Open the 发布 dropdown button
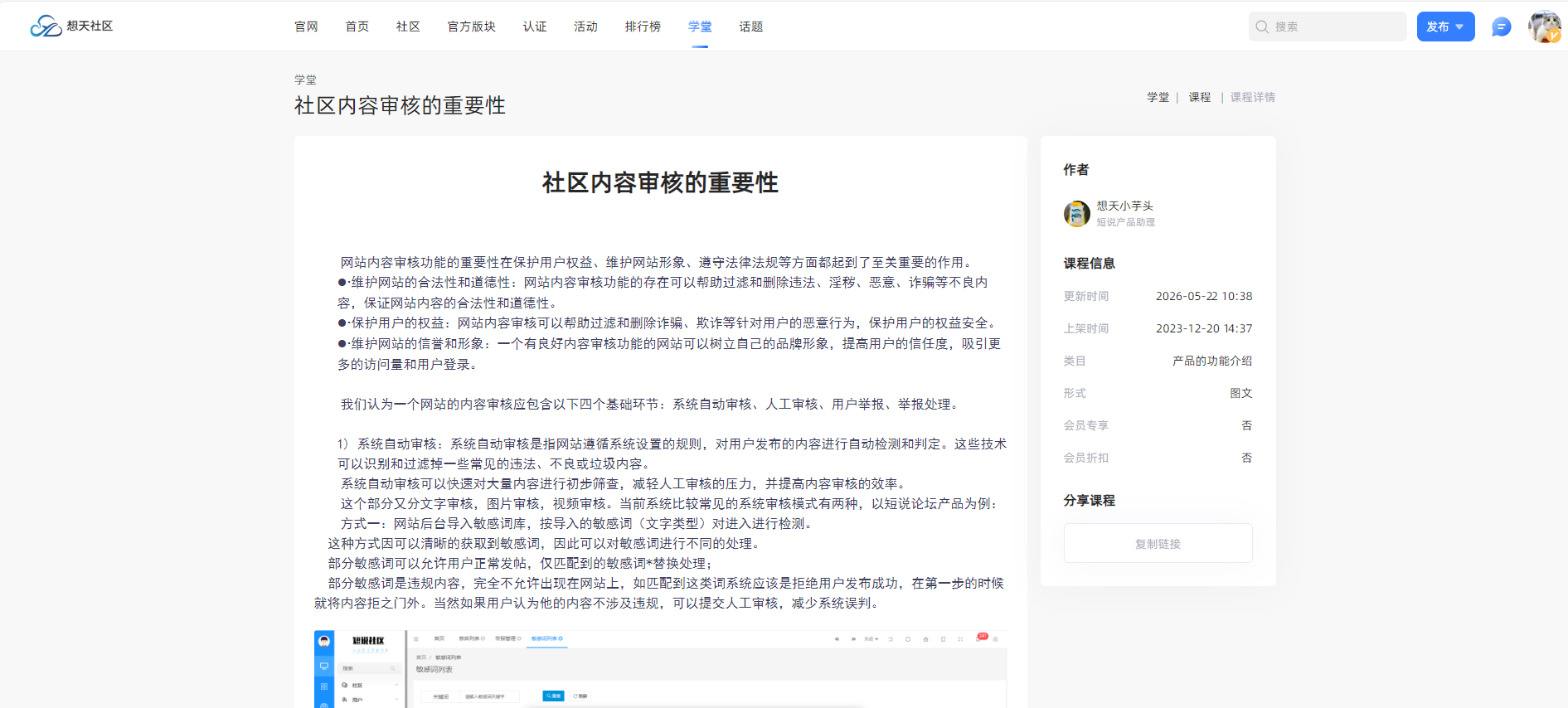The height and width of the screenshot is (708, 1568). pyautogui.click(x=1445, y=27)
